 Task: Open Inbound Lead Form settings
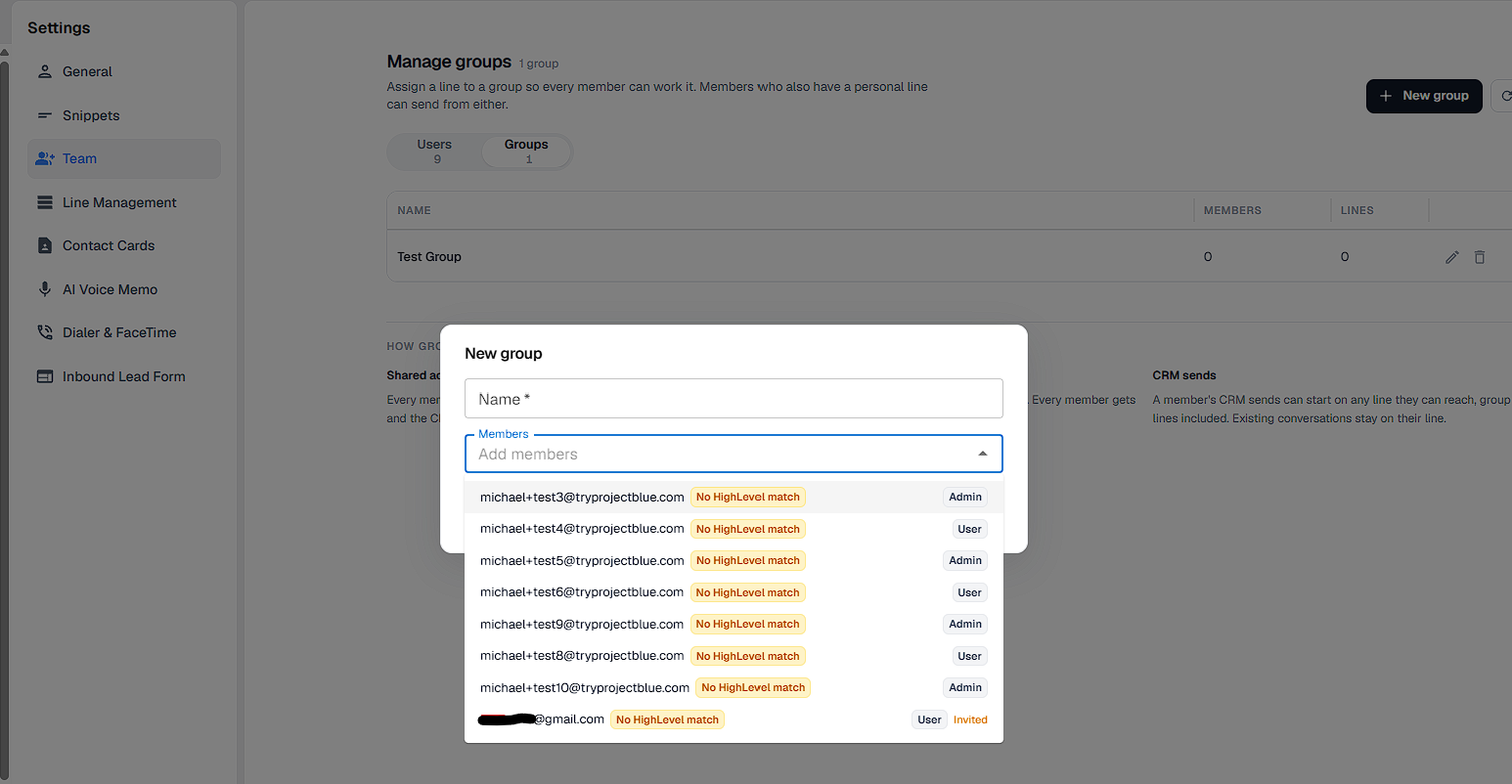(124, 376)
